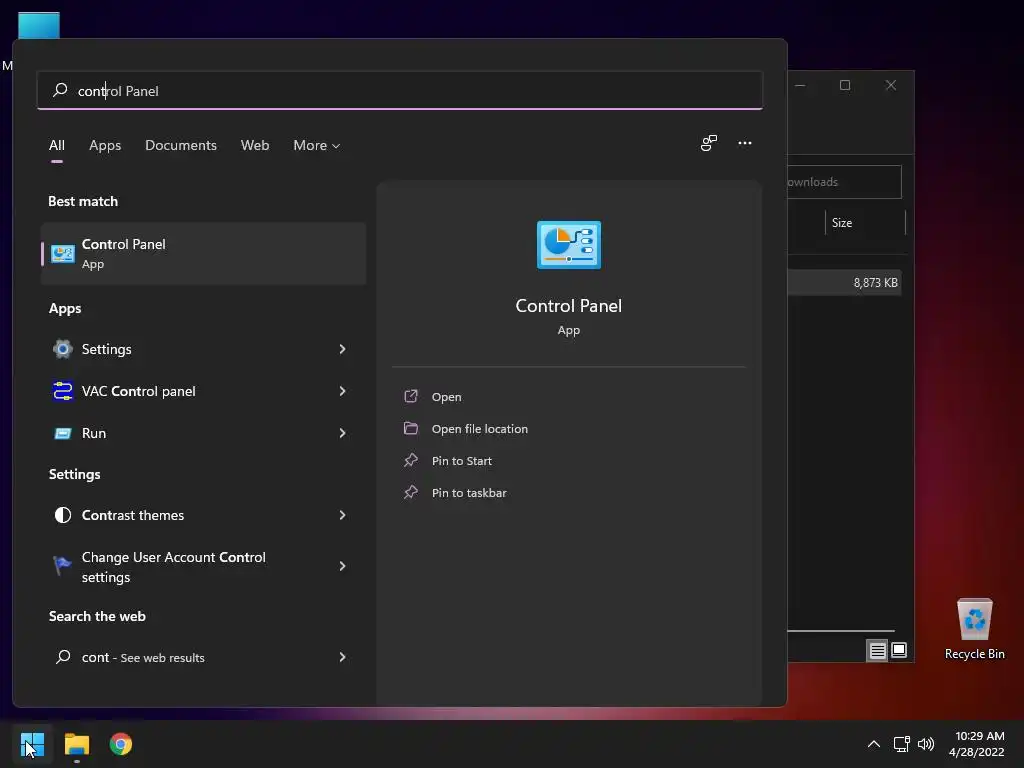Expand the Settings result options arrow
The image size is (1024, 768).
(x=342, y=349)
